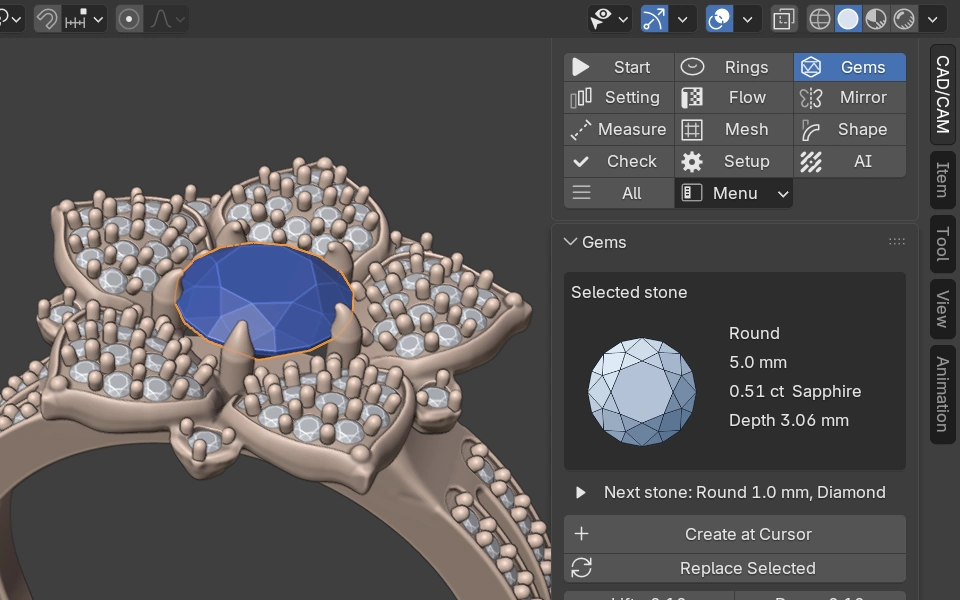Open selectability and visibility eye dropdown
Screen dimensions: 960x600
tap(609, 19)
